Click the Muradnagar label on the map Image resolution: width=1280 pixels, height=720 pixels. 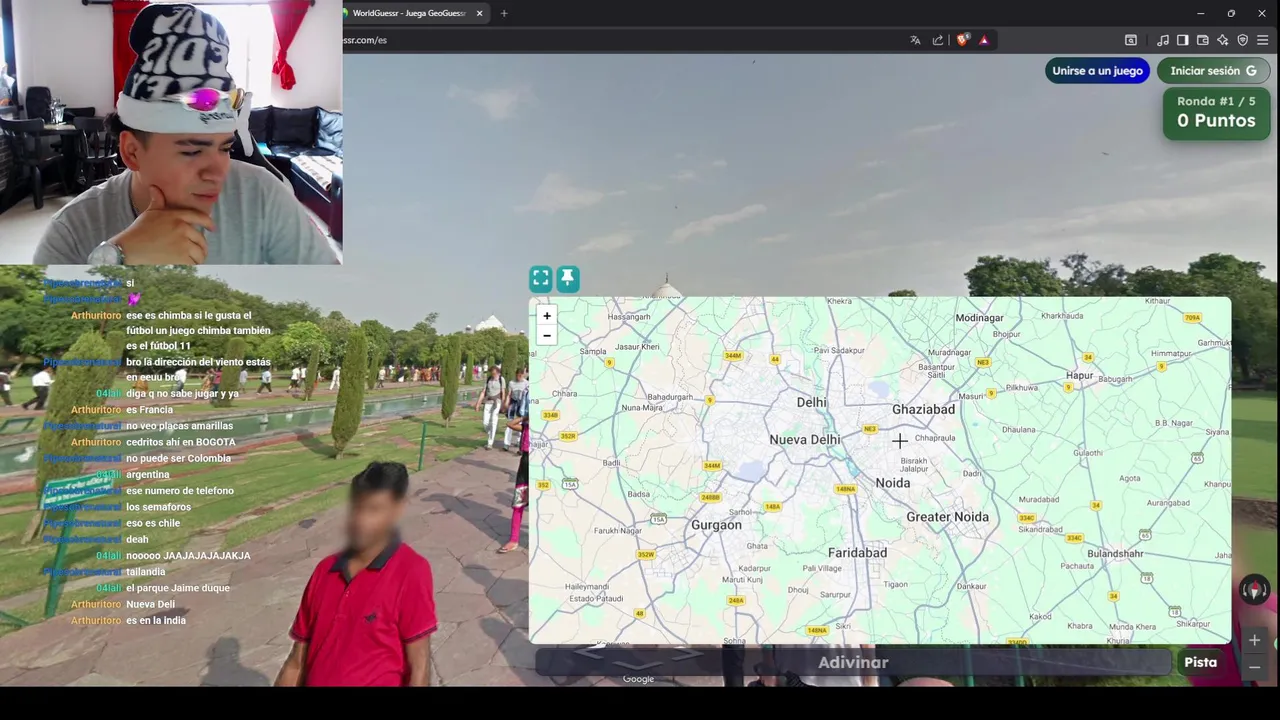coord(949,353)
